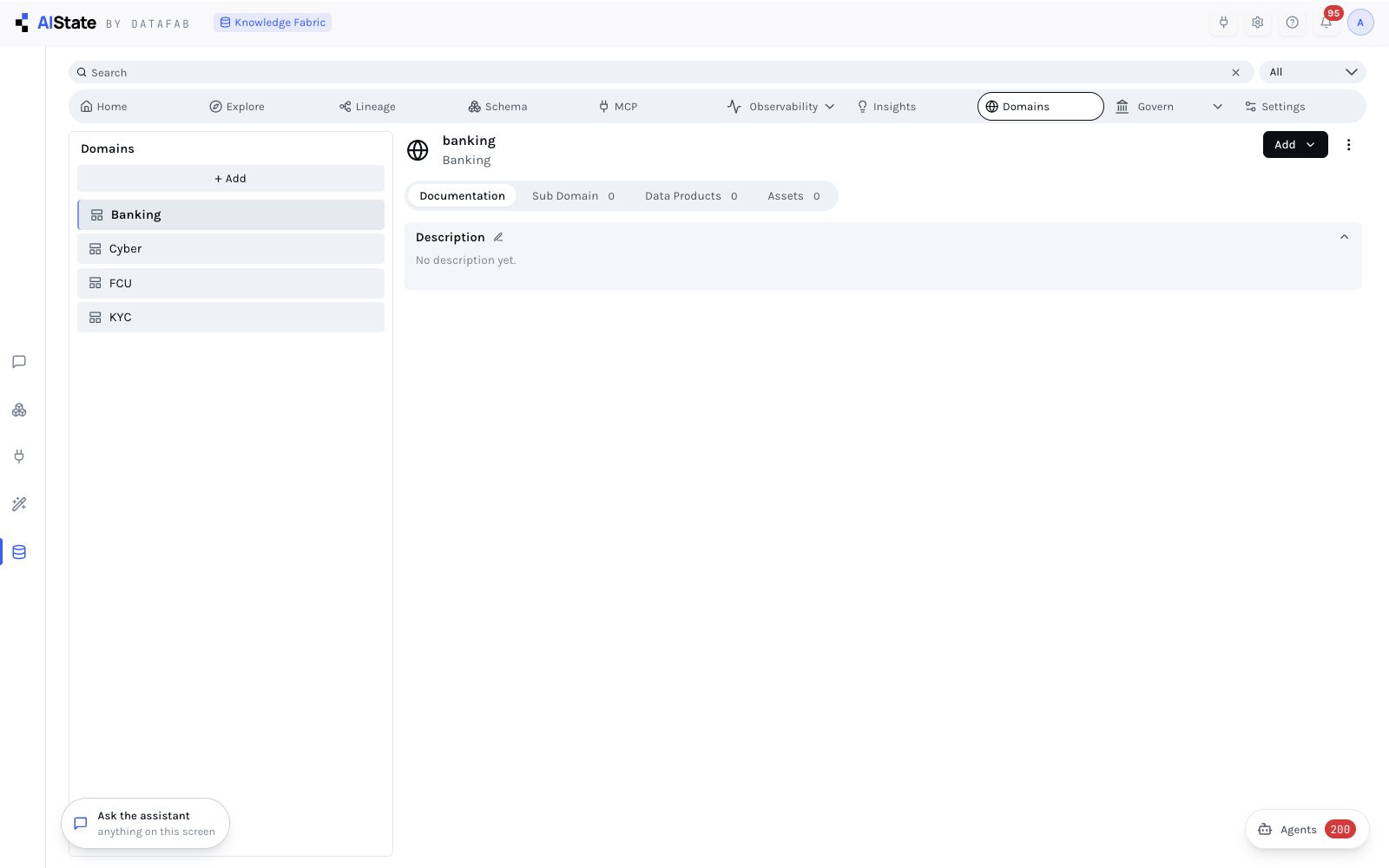The width and height of the screenshot is (1389, 868).
Task: Open the All filter dropdown
Action: click(x=1312, y=72)
